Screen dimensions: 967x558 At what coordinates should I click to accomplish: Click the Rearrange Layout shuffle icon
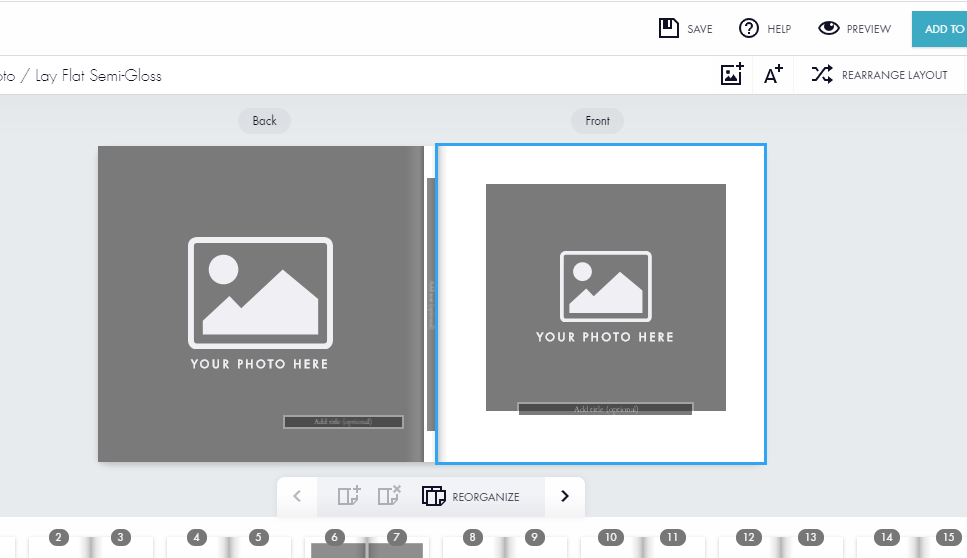[x=822, y=75]
